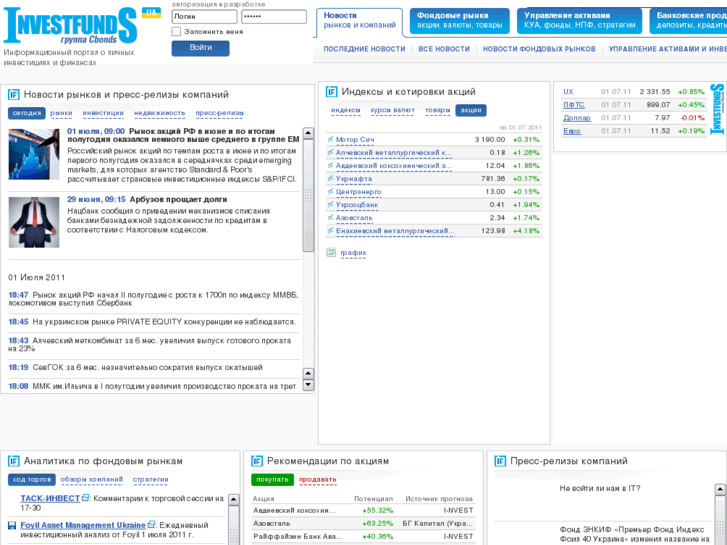Click chart icon next to Азовсталь

click(330, 217)
